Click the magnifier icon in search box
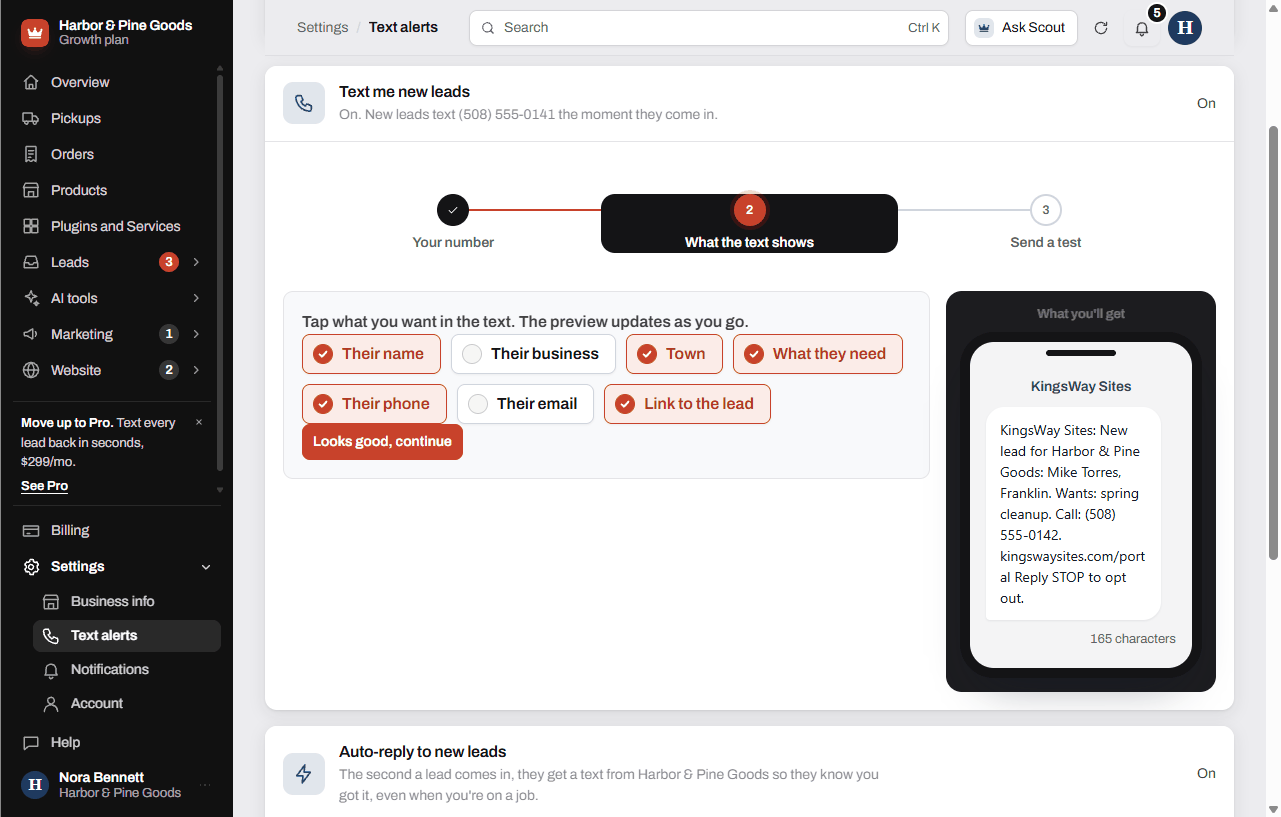The image size is (1281, 817). (488, 28)
